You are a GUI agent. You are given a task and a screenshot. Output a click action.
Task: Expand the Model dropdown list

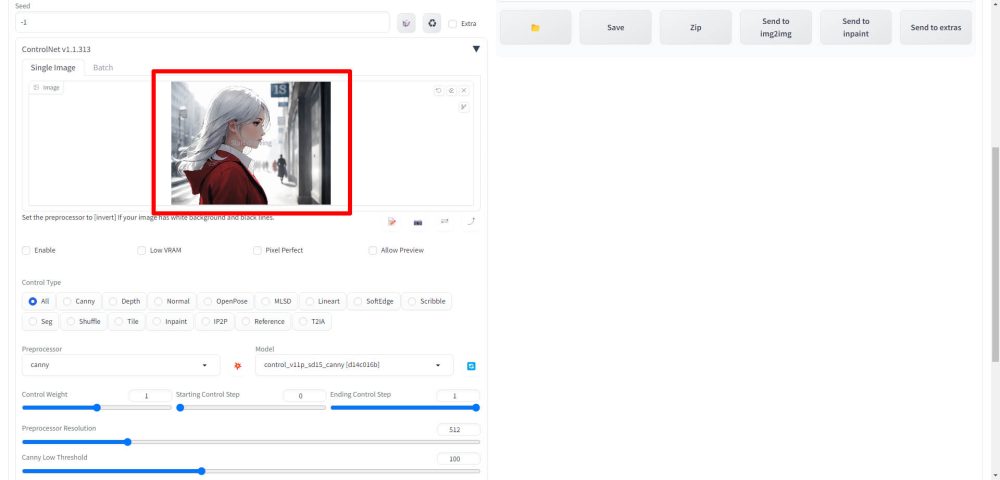coord(354,366)
